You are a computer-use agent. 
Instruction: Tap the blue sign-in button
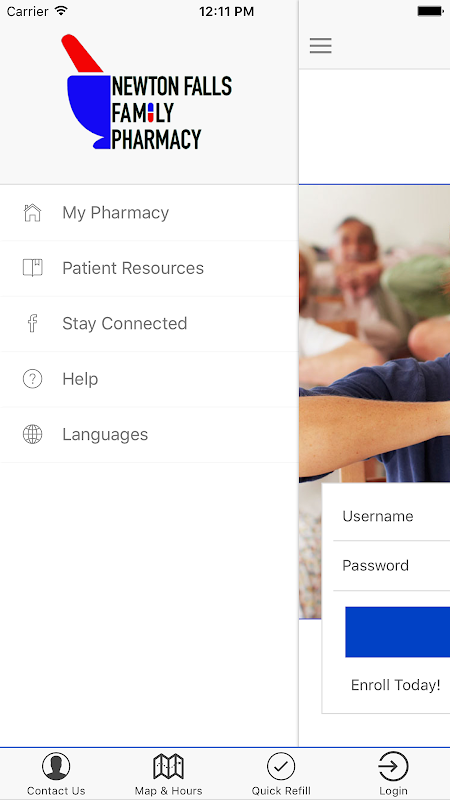click(x=397, y=632)
